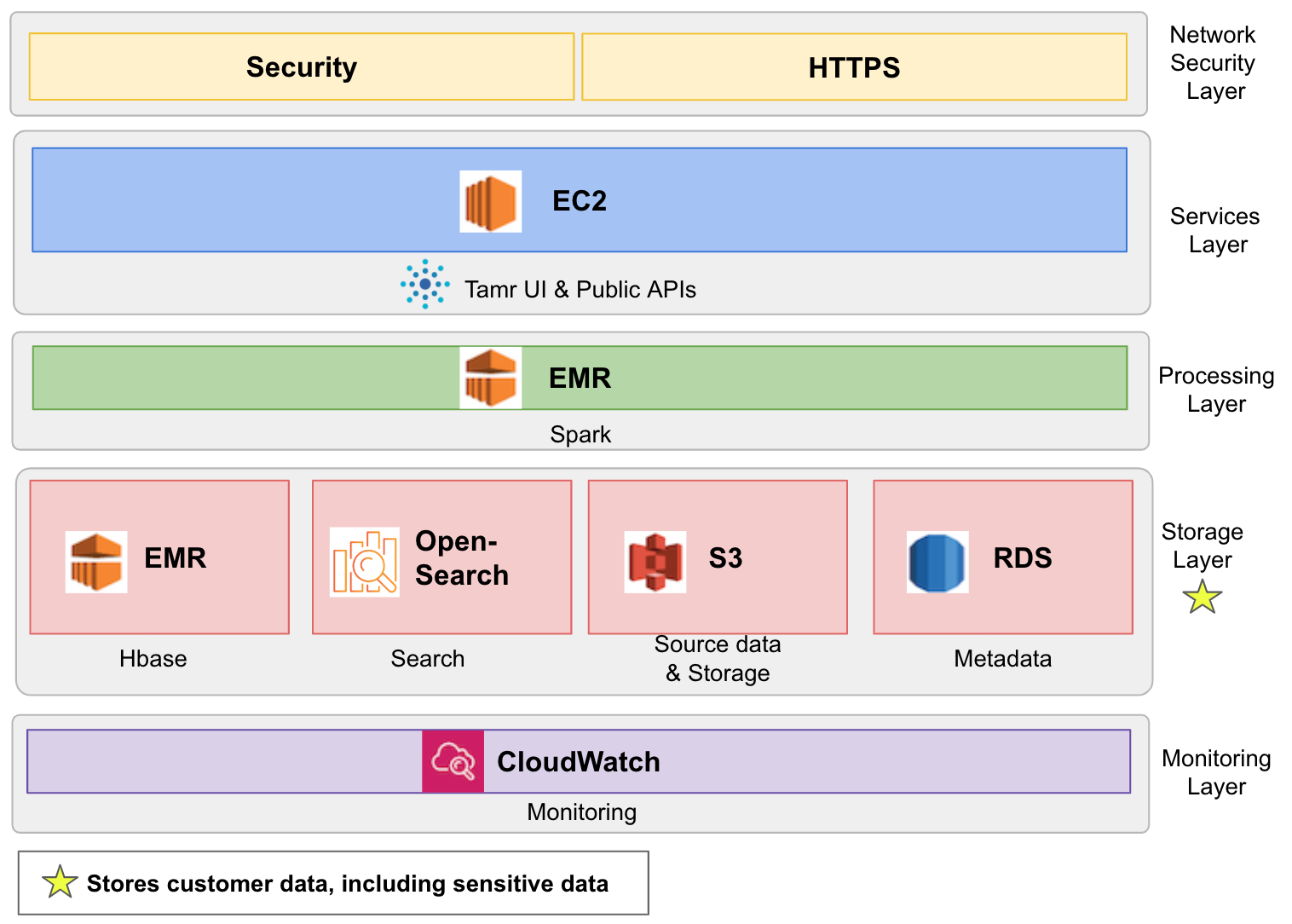Click the red S3 bucket icon
Screen dimensions: 1292x924
(x=655, y=562)
